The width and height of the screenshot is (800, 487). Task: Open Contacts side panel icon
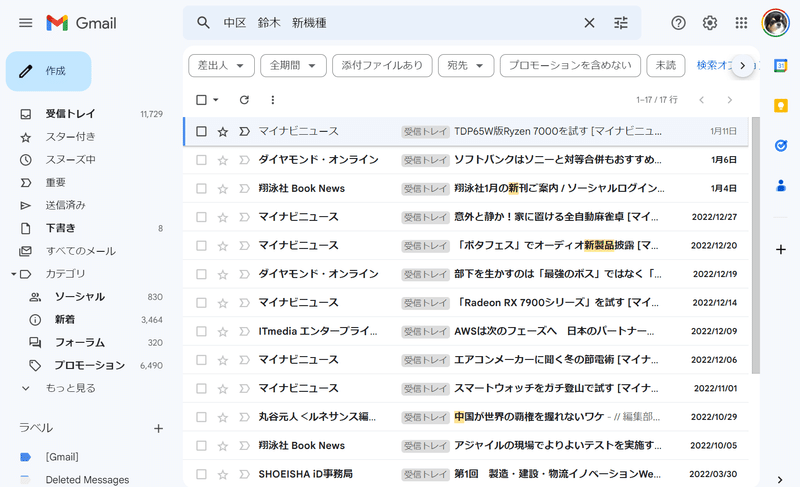[781, 185]
